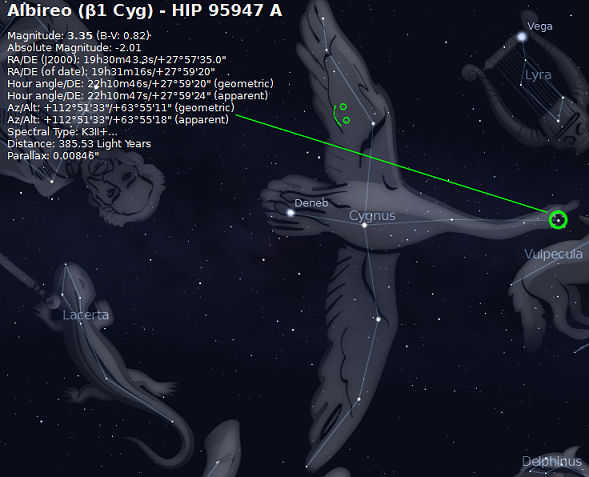
Task: Click the selected star Albireo in the green circle
Action: (x=558, y=220)
